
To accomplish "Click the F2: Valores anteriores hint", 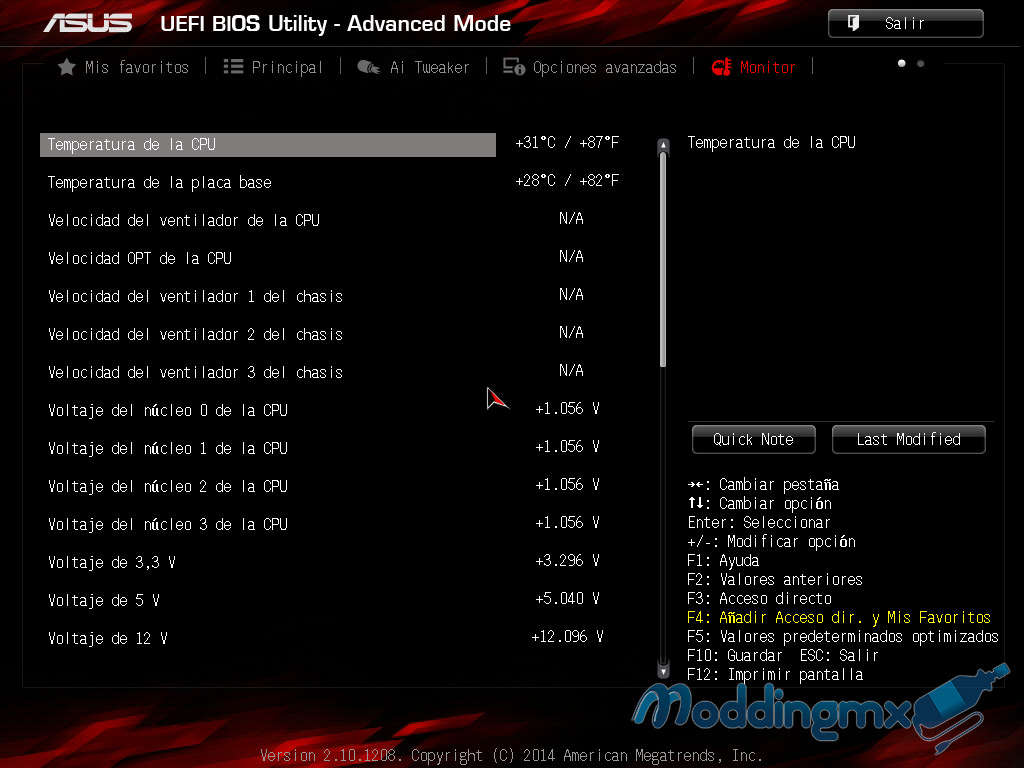I will point(775,579).
